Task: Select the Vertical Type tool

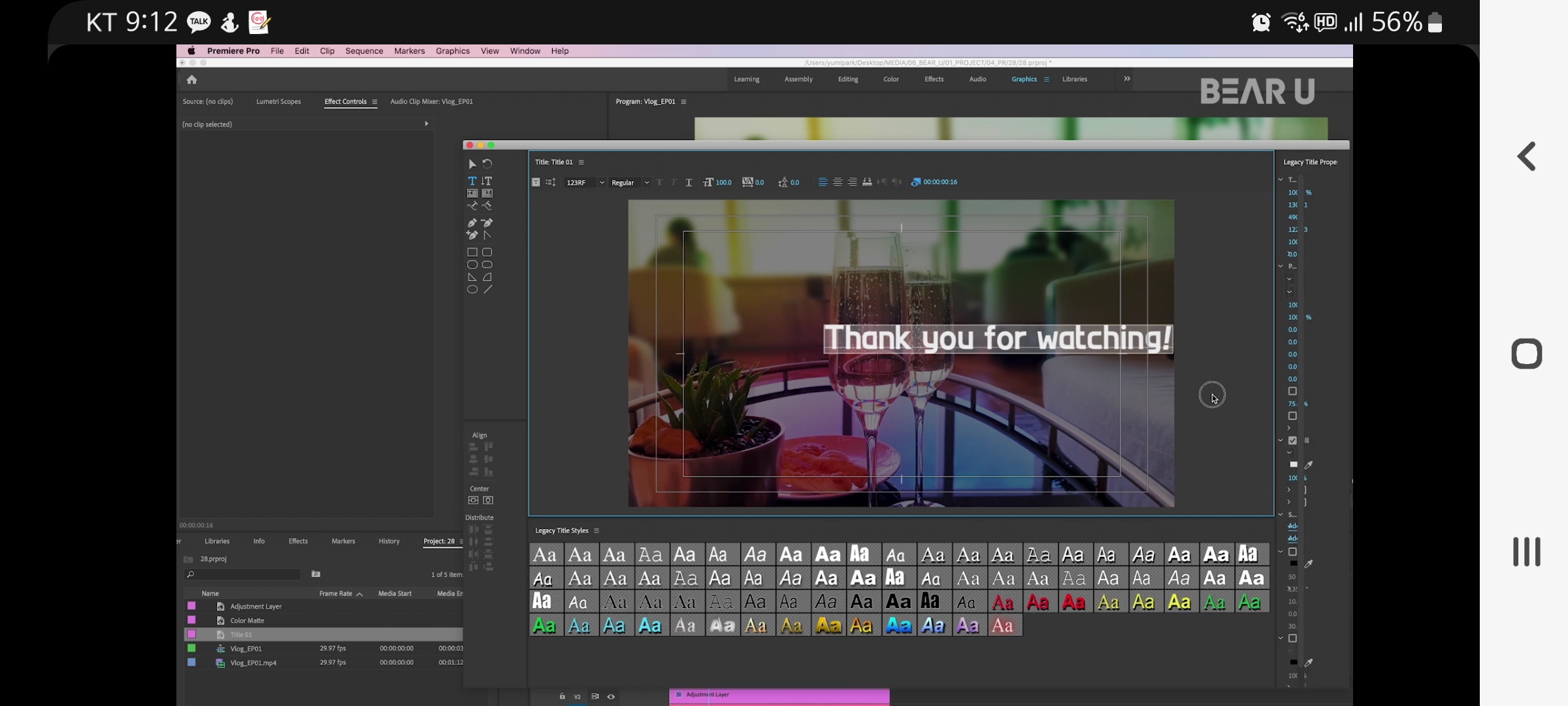Action: pos(487,181)
